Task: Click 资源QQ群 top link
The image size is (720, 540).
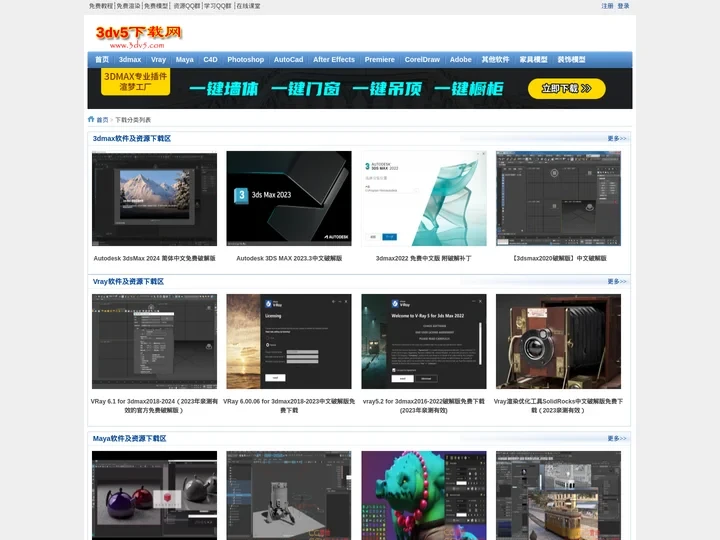Action: (187, 6)
